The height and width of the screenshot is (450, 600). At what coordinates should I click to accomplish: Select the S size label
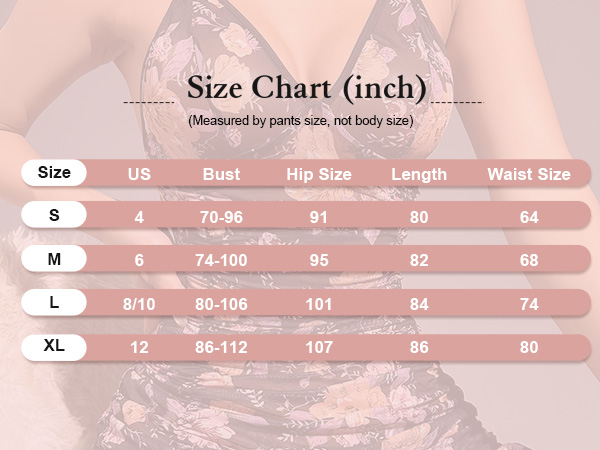[x=54, y=215]
